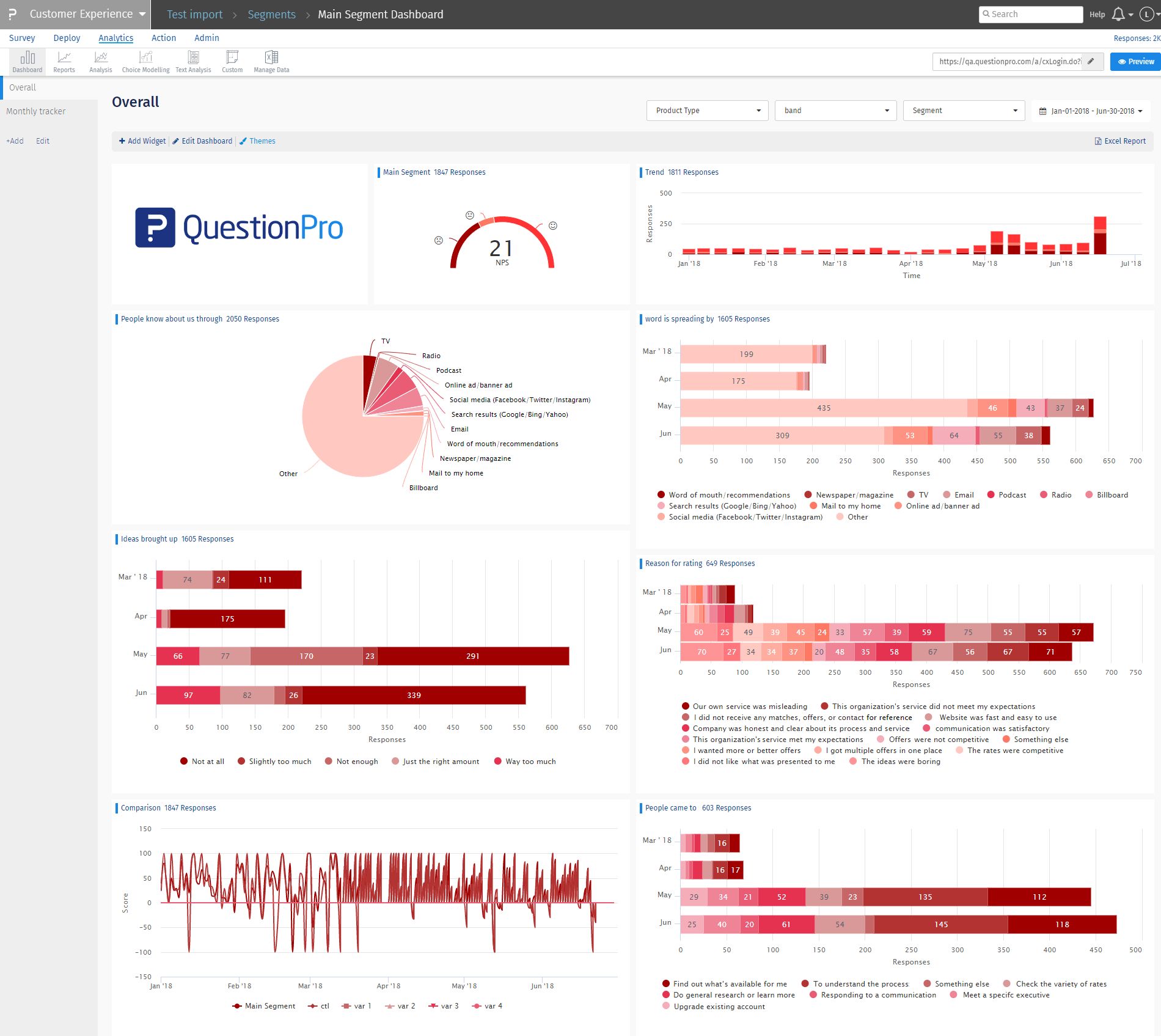Open the Dashboard toolbar icon
The height and width of the screenshot is (1036, 1161).
[x=27, y=62]
